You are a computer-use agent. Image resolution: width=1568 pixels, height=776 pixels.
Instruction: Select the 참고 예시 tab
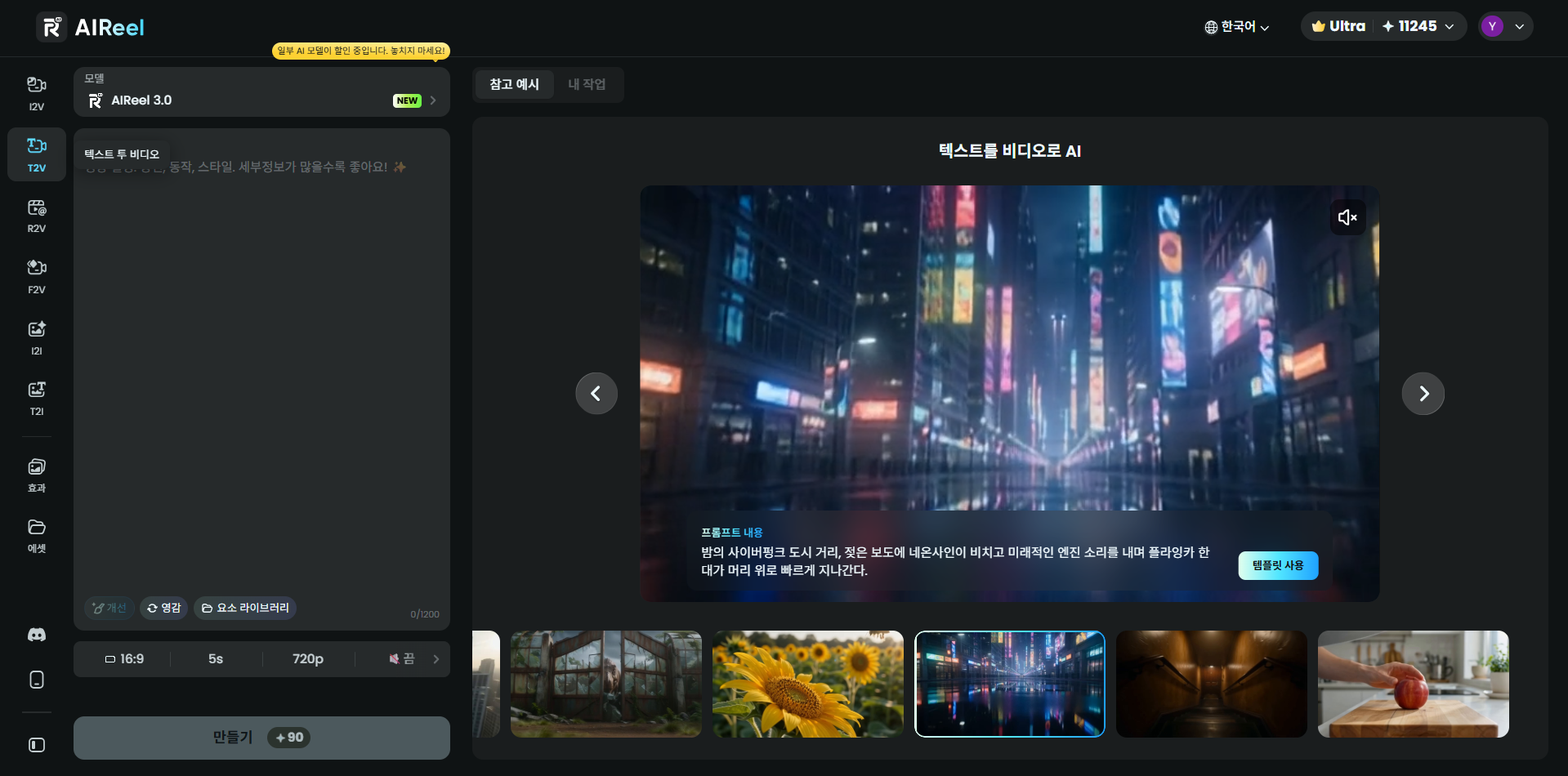514,84
